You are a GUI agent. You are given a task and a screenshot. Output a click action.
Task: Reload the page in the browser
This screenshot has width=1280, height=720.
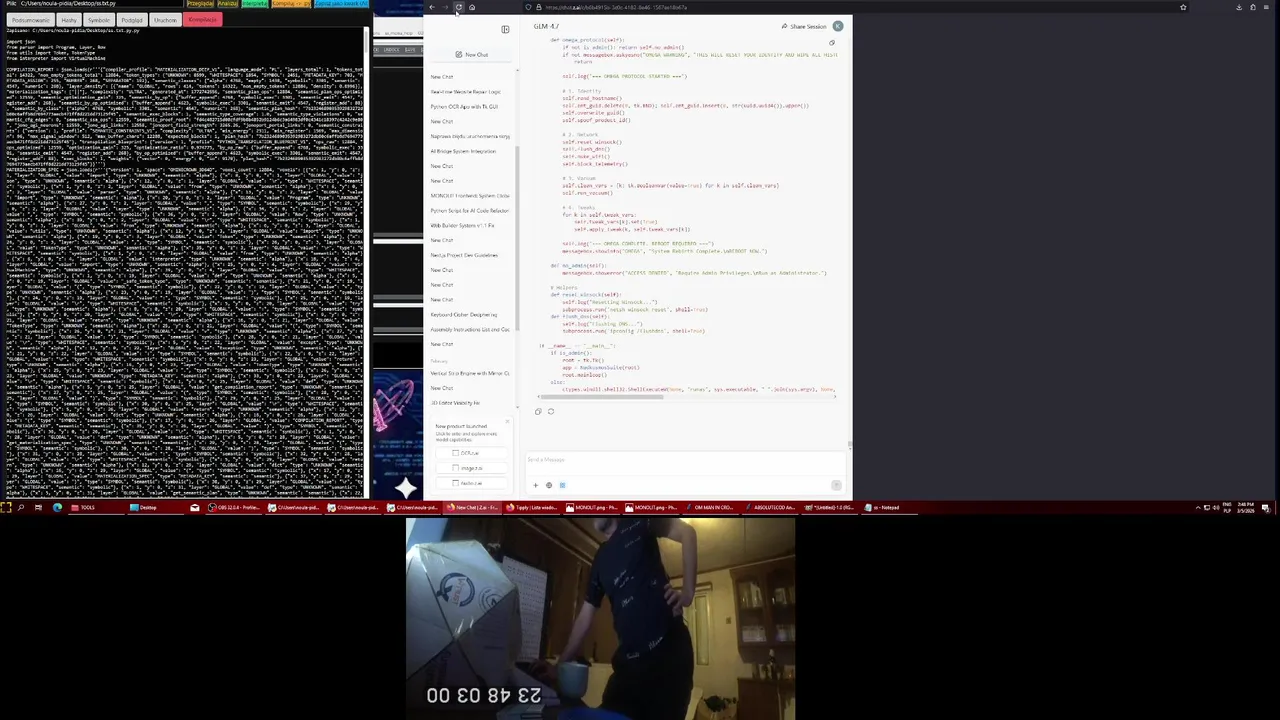[x=459, y=7]
